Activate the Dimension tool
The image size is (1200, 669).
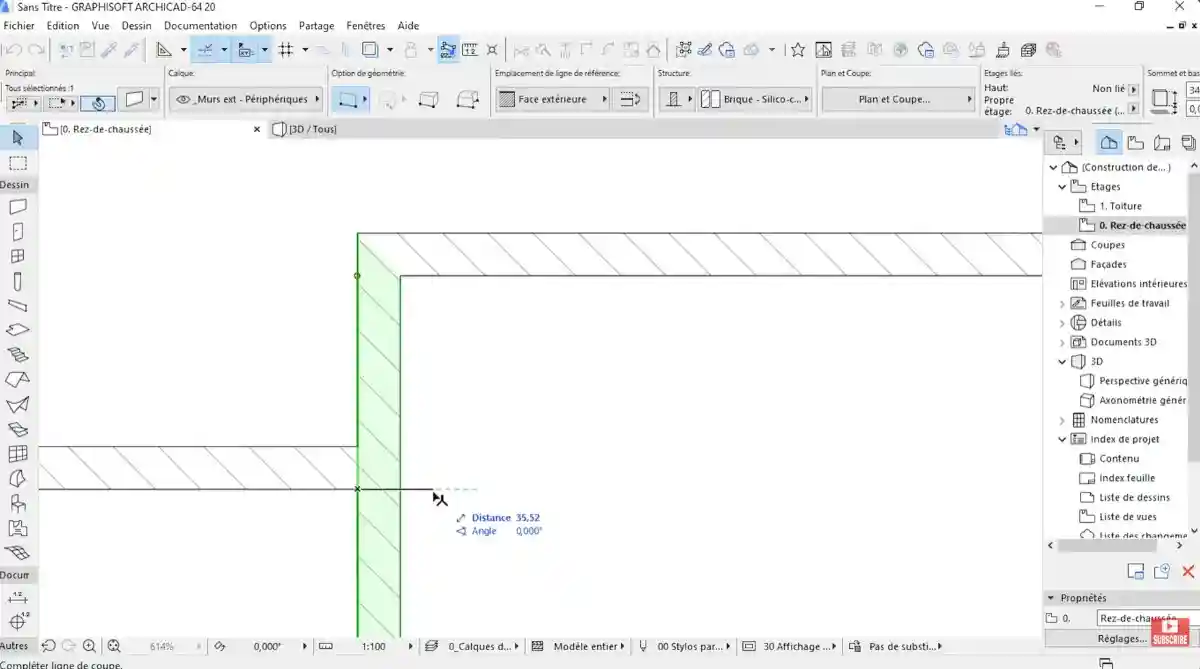[x=18, y=597]
